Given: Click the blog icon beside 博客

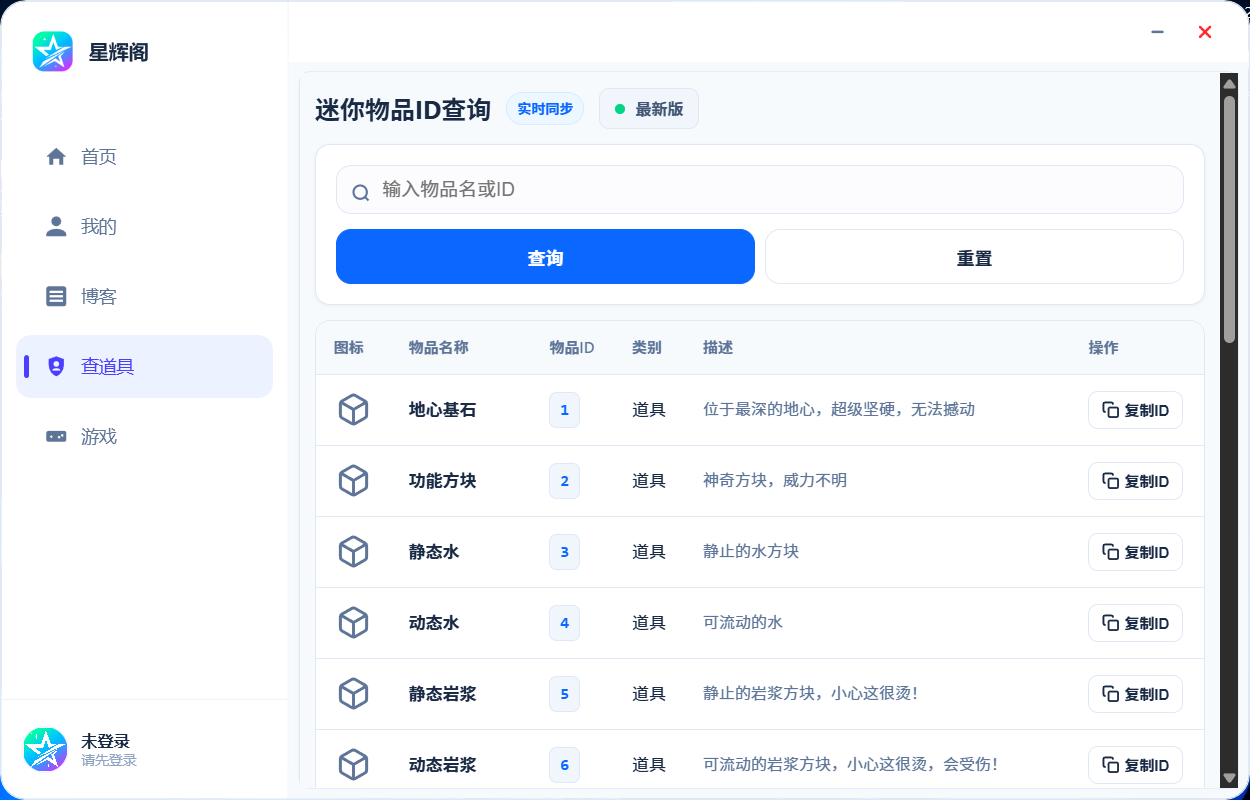Looking at the screenshot, I should pyautogui.click(x=56, y=297).
